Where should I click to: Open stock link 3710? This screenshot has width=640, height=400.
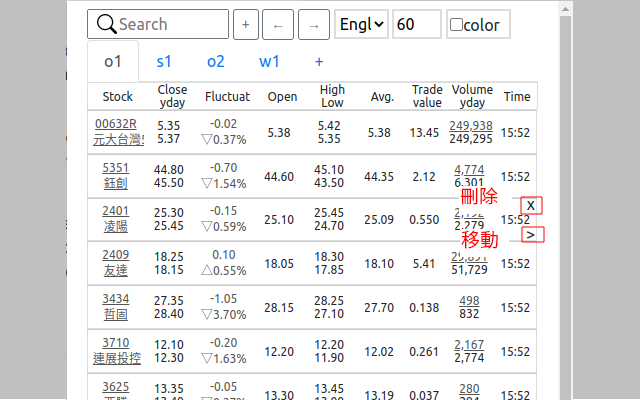coord(116,343)
